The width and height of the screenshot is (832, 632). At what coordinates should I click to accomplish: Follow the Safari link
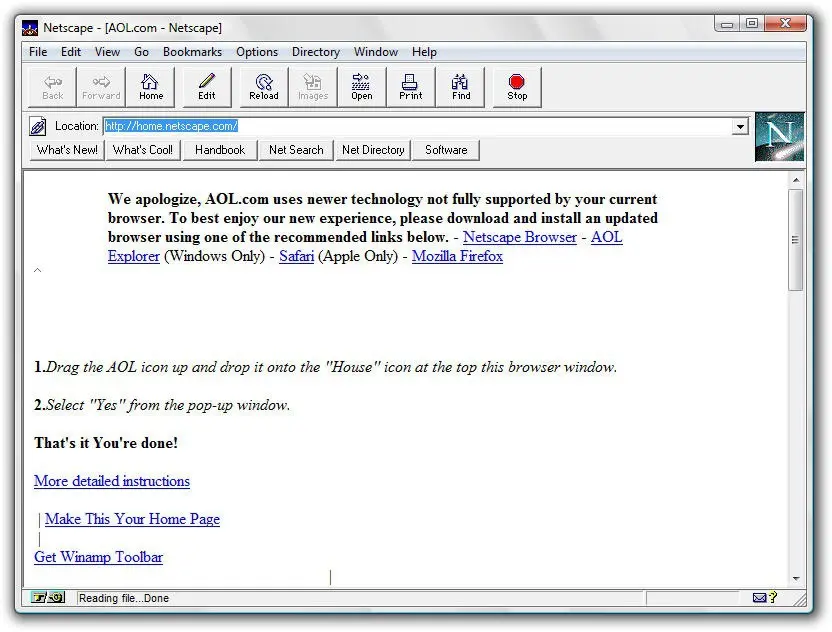pyautogui.click(x=297, y=256)
